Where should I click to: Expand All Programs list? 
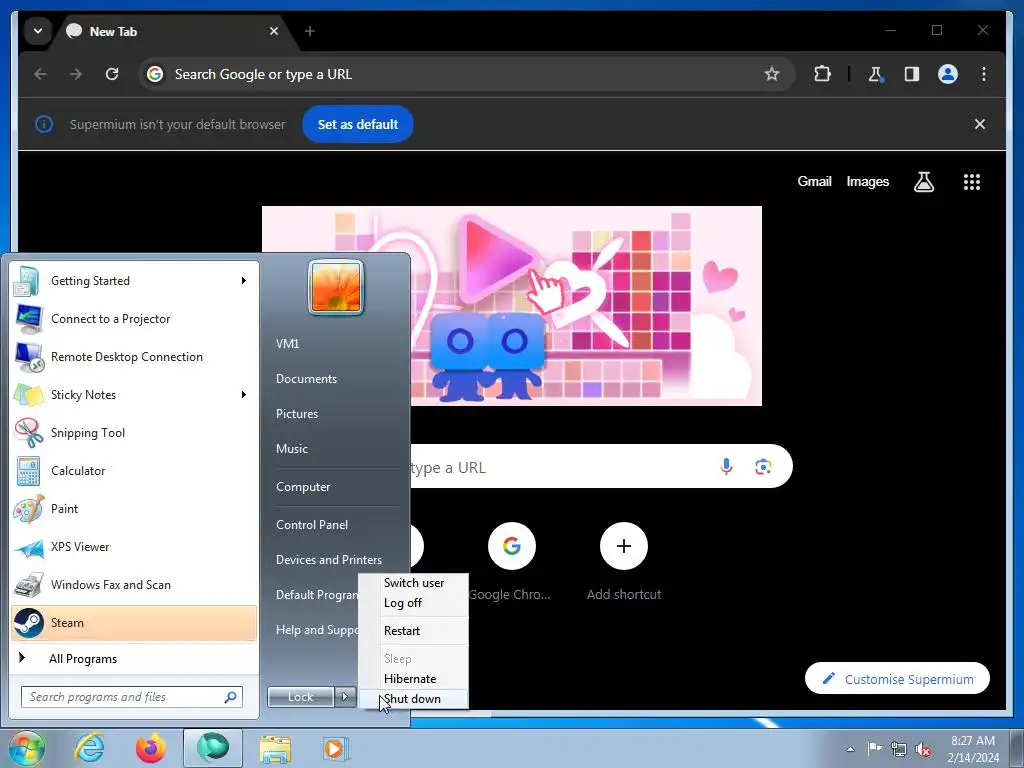pos(134,658)
